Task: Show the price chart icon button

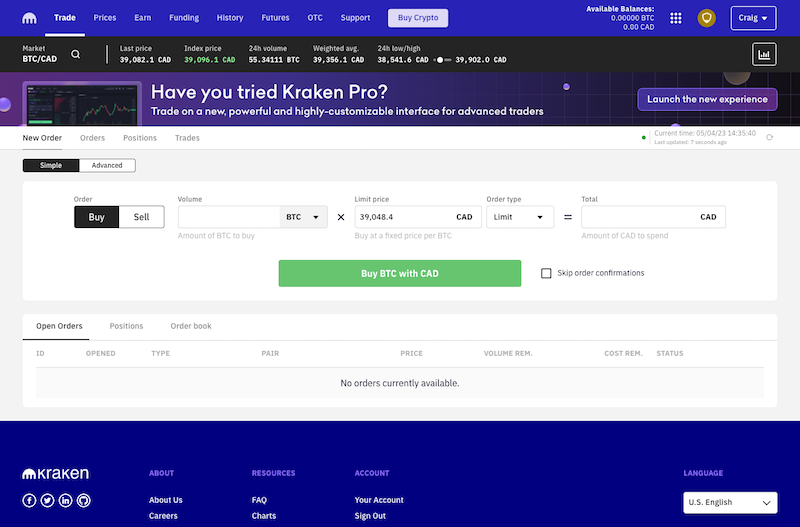Action: [764, 54]
